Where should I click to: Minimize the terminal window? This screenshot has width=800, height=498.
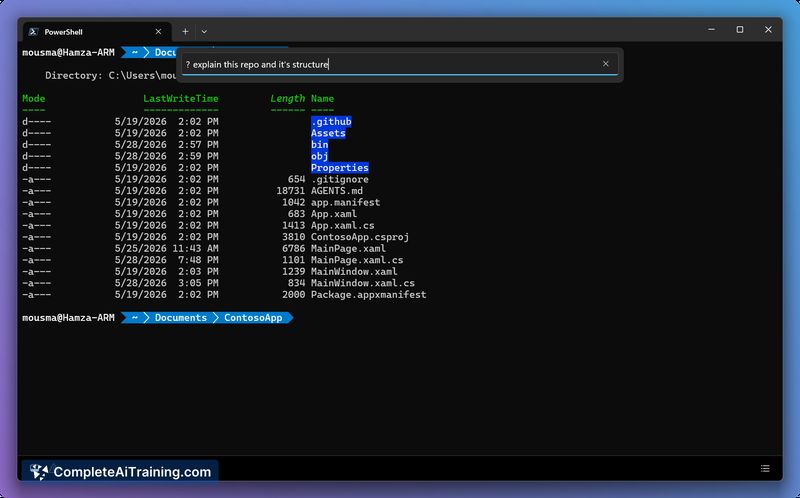click(711, 30)
